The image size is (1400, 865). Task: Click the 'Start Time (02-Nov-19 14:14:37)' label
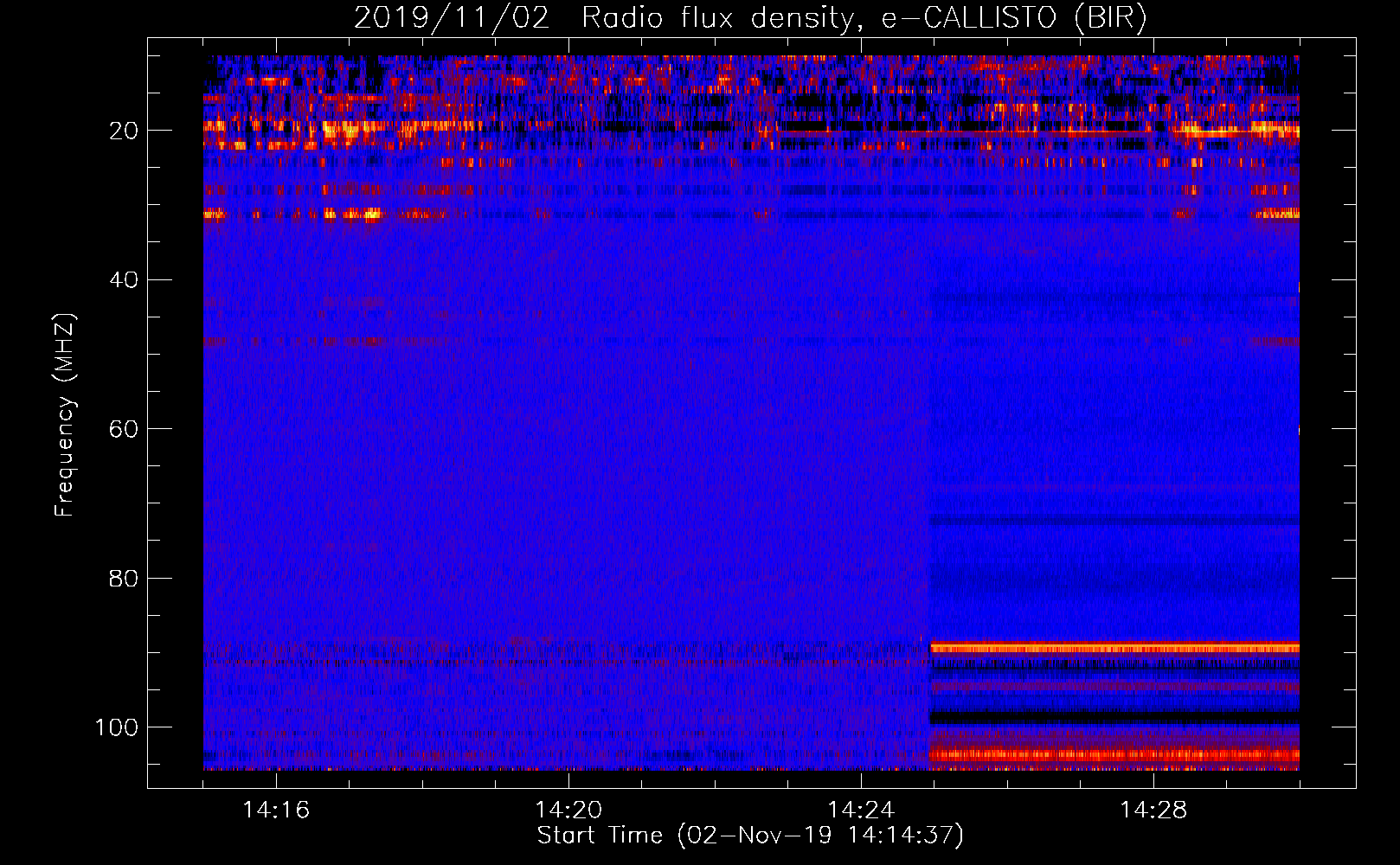pos(750,836)
